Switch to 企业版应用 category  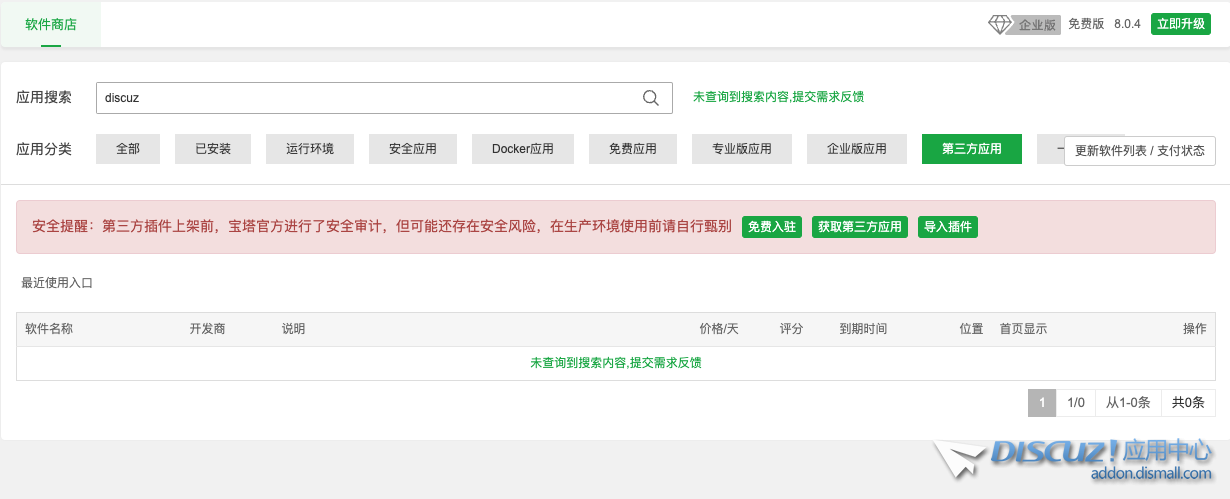pyautogui.click(x=857, y=149)
